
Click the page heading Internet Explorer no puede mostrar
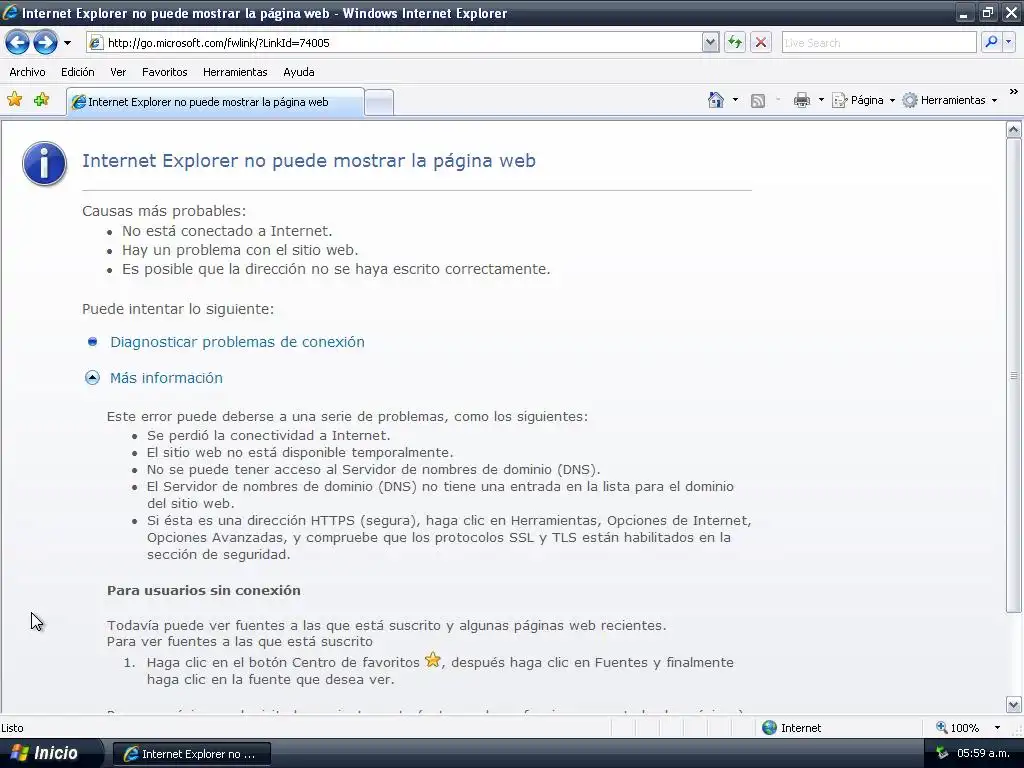click(x=309, y=161)
